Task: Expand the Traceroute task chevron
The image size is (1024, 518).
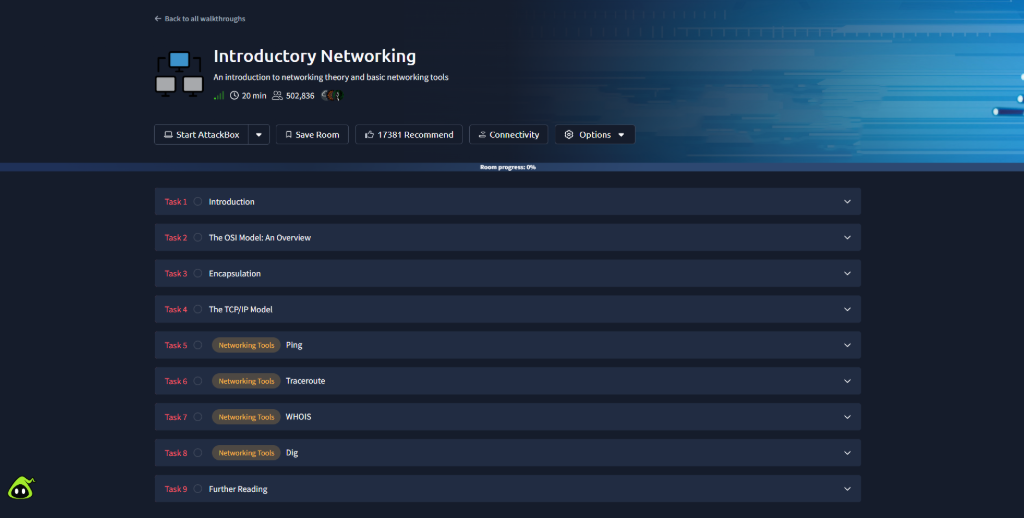Action: click(847, 381)
